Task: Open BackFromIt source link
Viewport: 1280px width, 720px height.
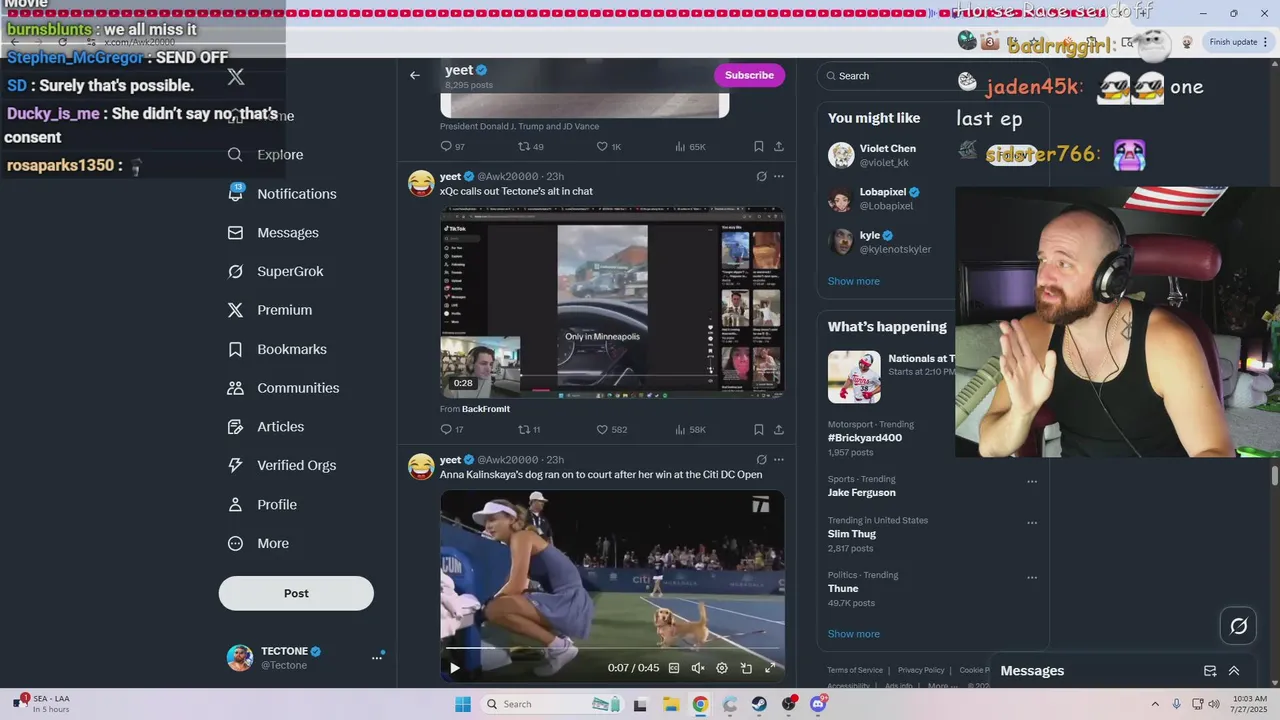Action: 486,409
